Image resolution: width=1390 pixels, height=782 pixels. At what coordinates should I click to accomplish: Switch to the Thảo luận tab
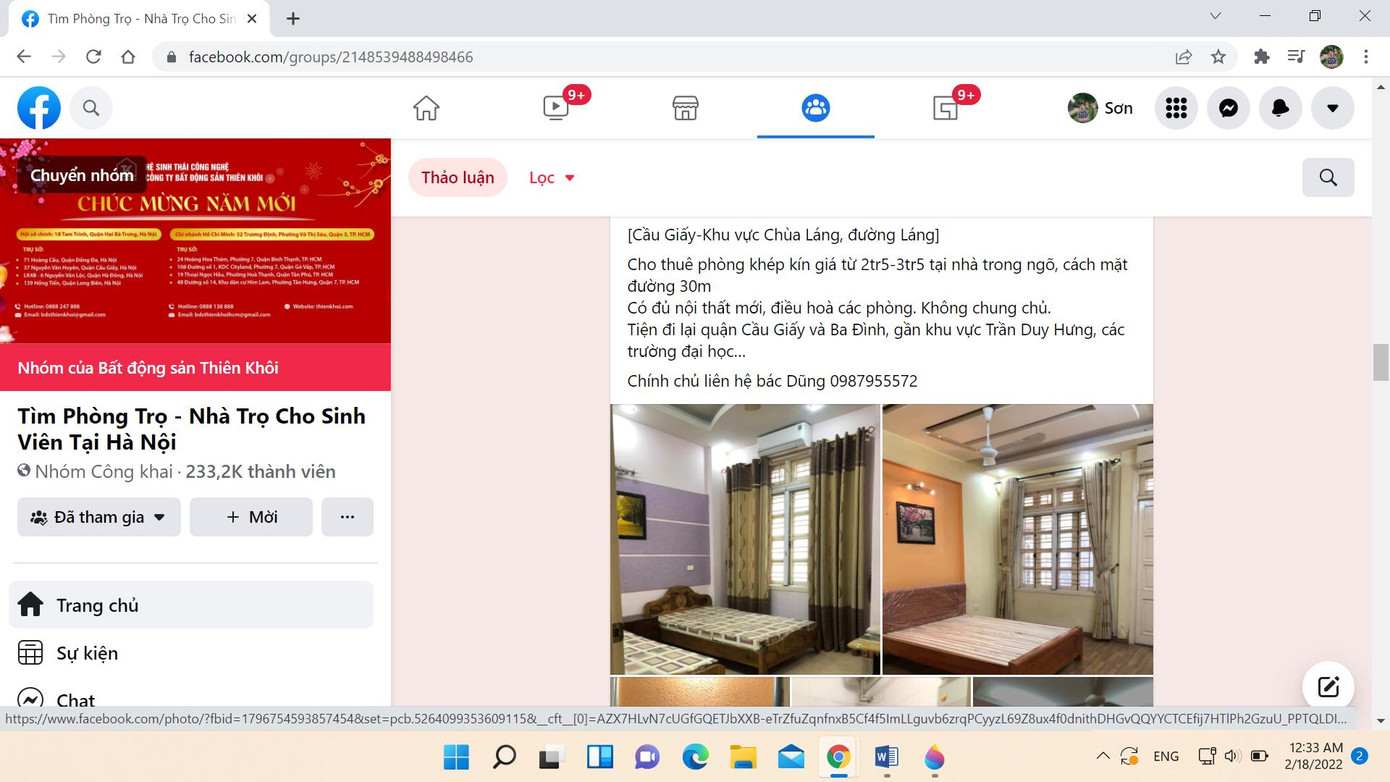[x=457, y=177]
